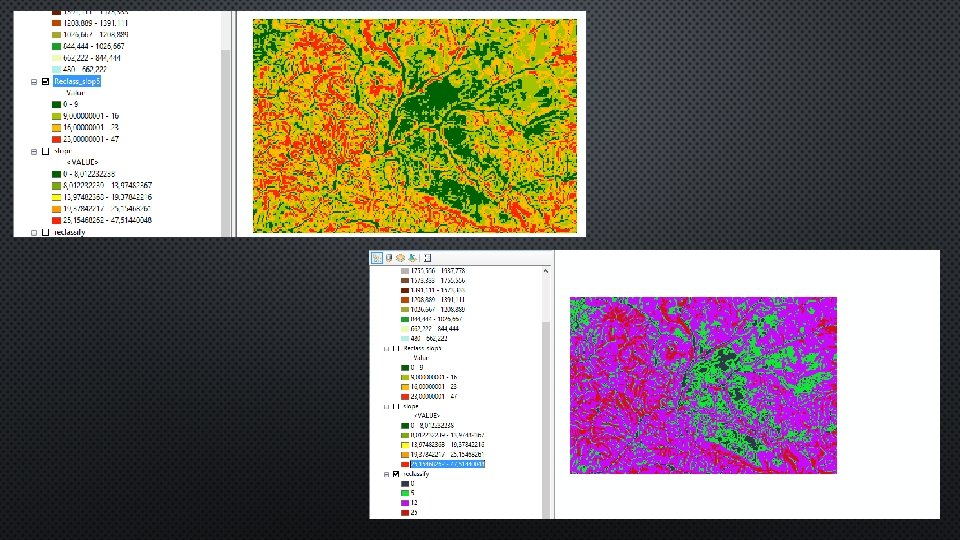
Task: Select slope layer name in lower panel
Action: point(411,407)
